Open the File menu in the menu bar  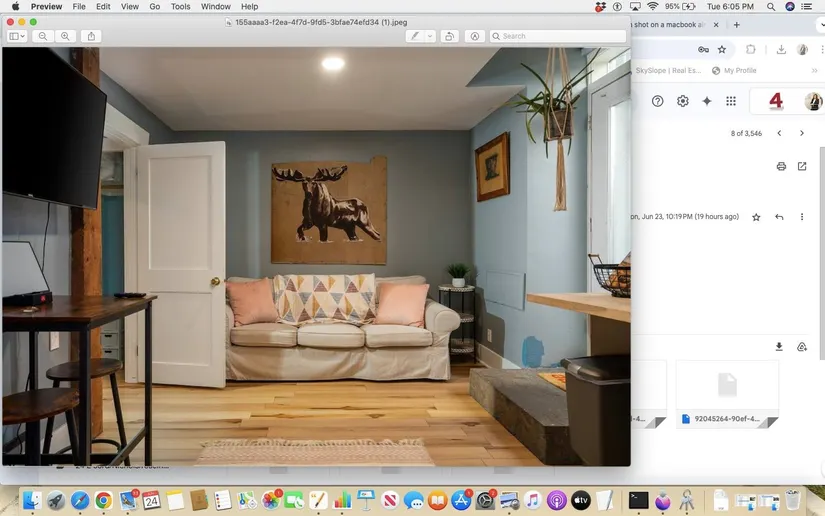click(78, 6)
